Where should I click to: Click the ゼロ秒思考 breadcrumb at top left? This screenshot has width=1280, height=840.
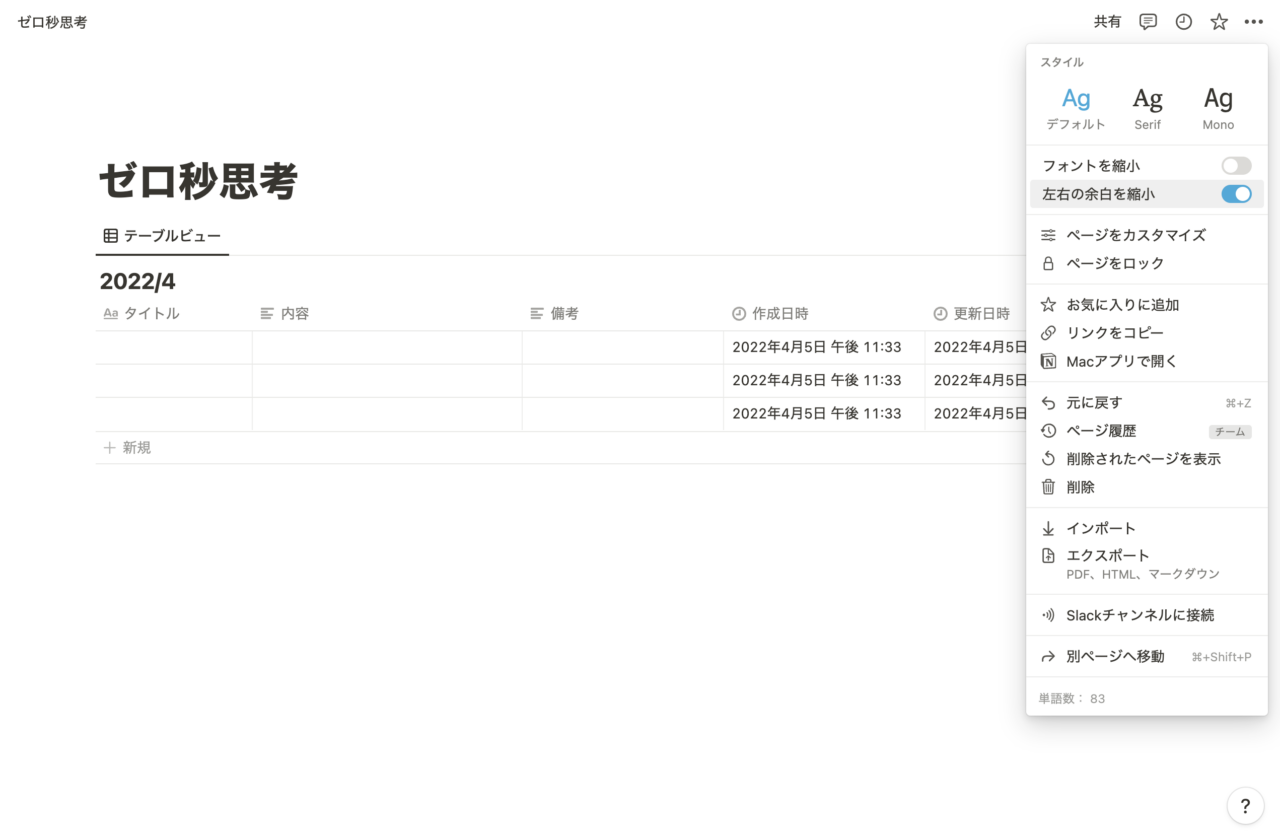52,21
